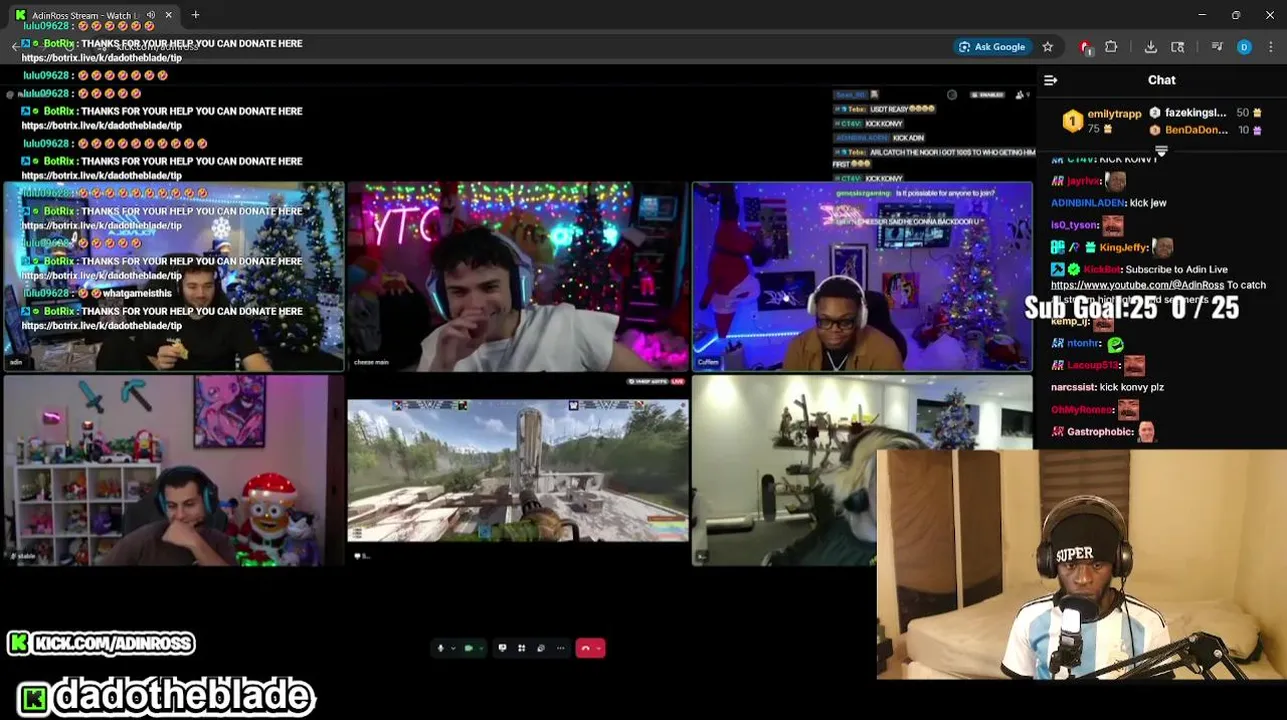Click the share screen icon in call bar
The height and width of the screenshot is (720, 1287).
[502, 648]
